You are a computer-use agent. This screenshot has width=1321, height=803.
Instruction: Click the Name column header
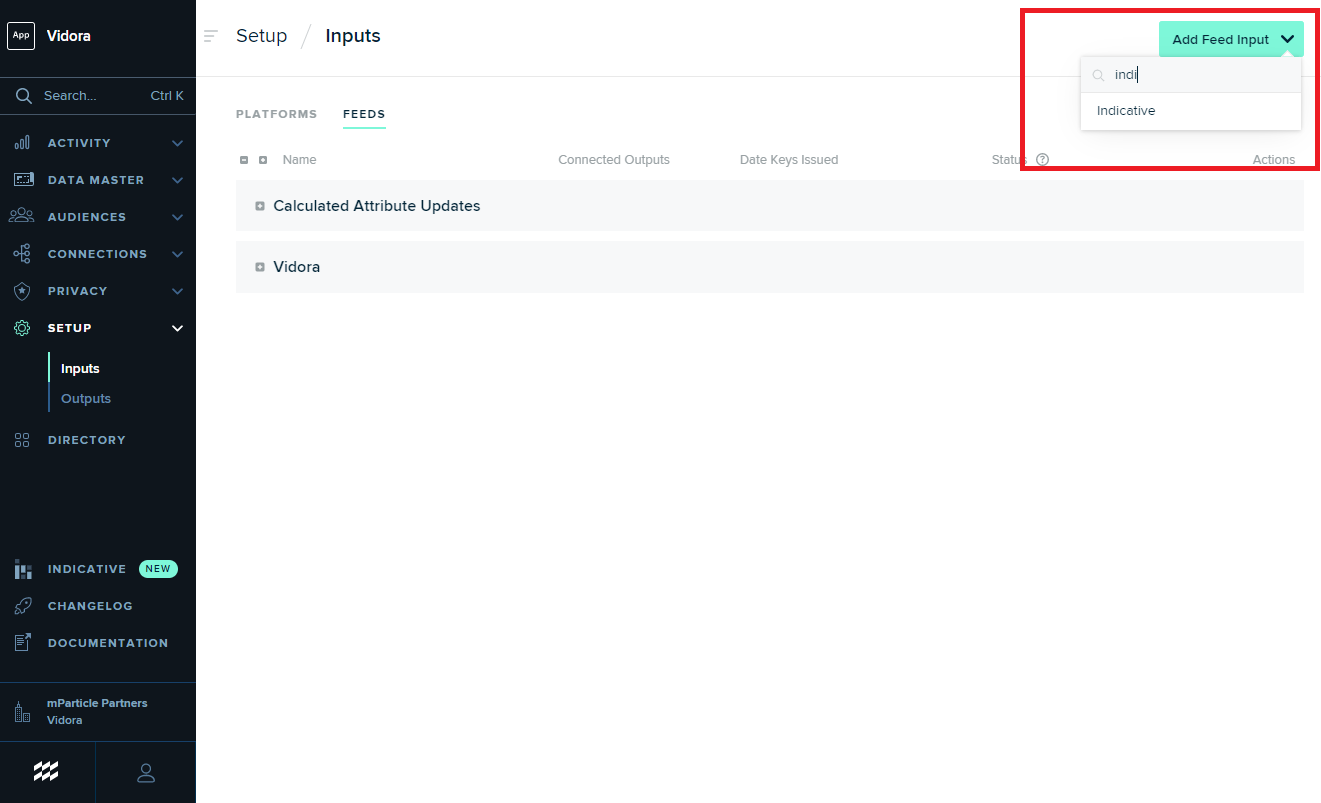[299, 160]
